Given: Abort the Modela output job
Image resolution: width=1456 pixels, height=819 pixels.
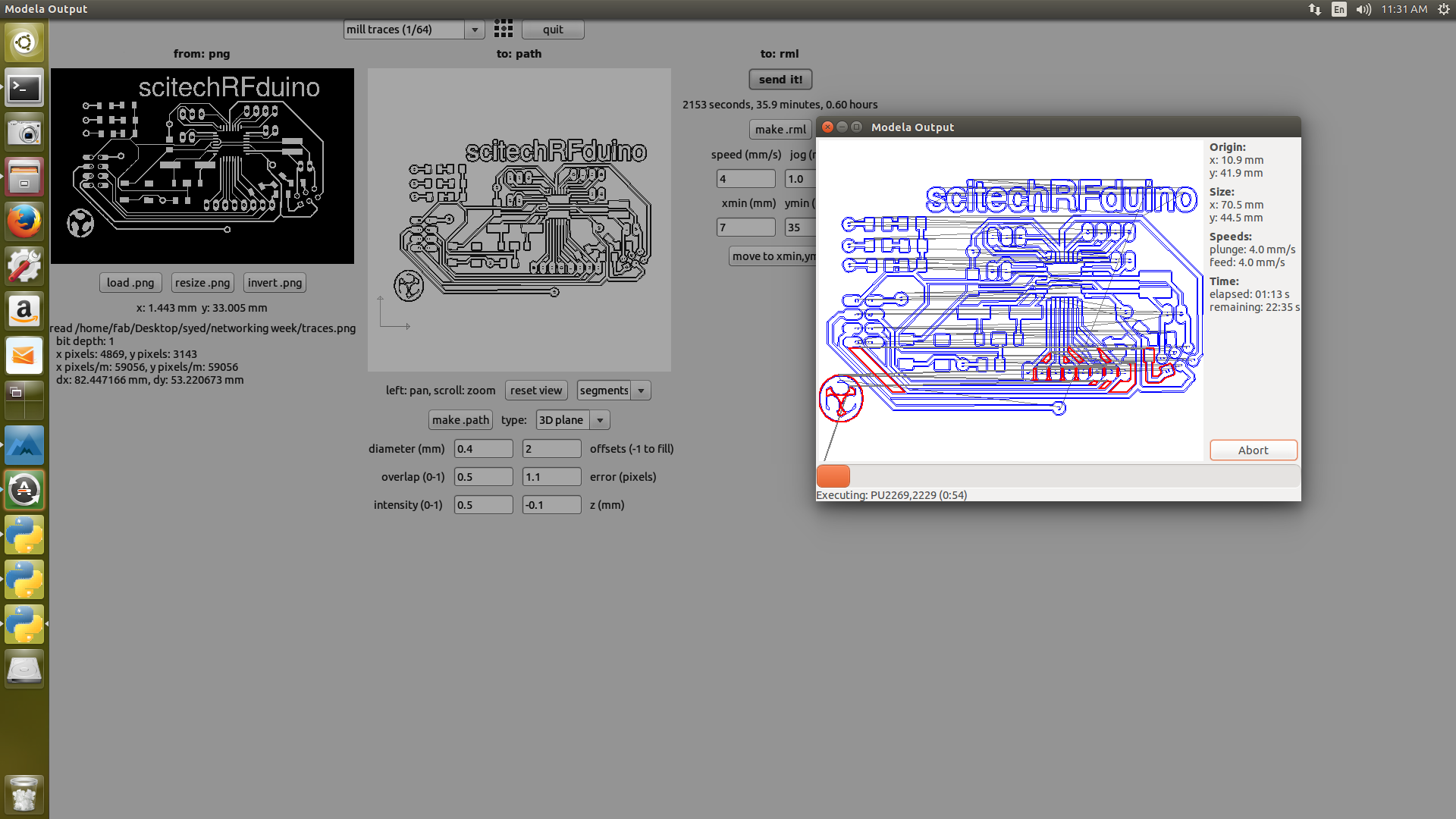Looking at the screenshot, I should pos(1253,450).
